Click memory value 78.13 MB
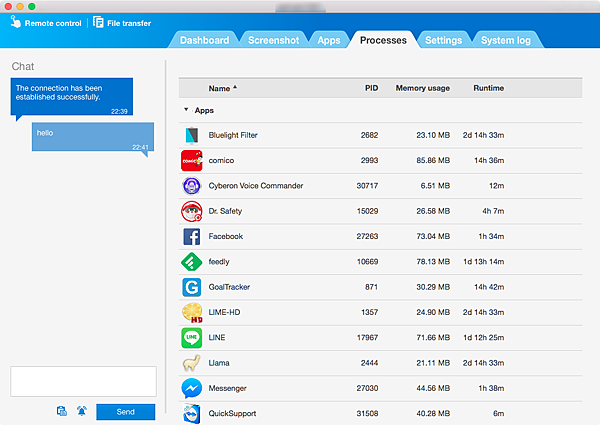This screenshot has width=600, height=425. click(433, 262)
